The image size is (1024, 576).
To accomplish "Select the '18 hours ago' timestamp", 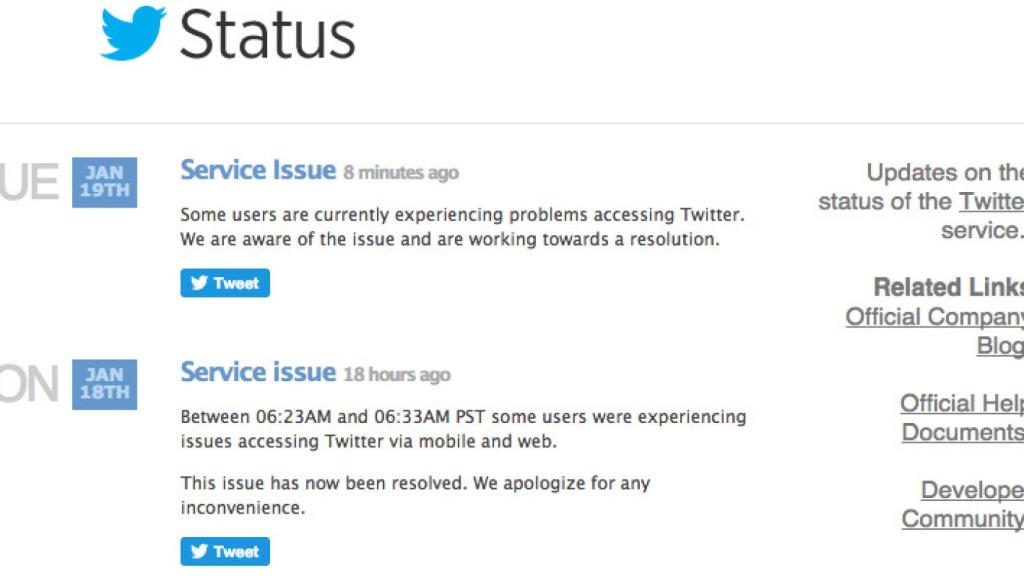I will [396, 374].
